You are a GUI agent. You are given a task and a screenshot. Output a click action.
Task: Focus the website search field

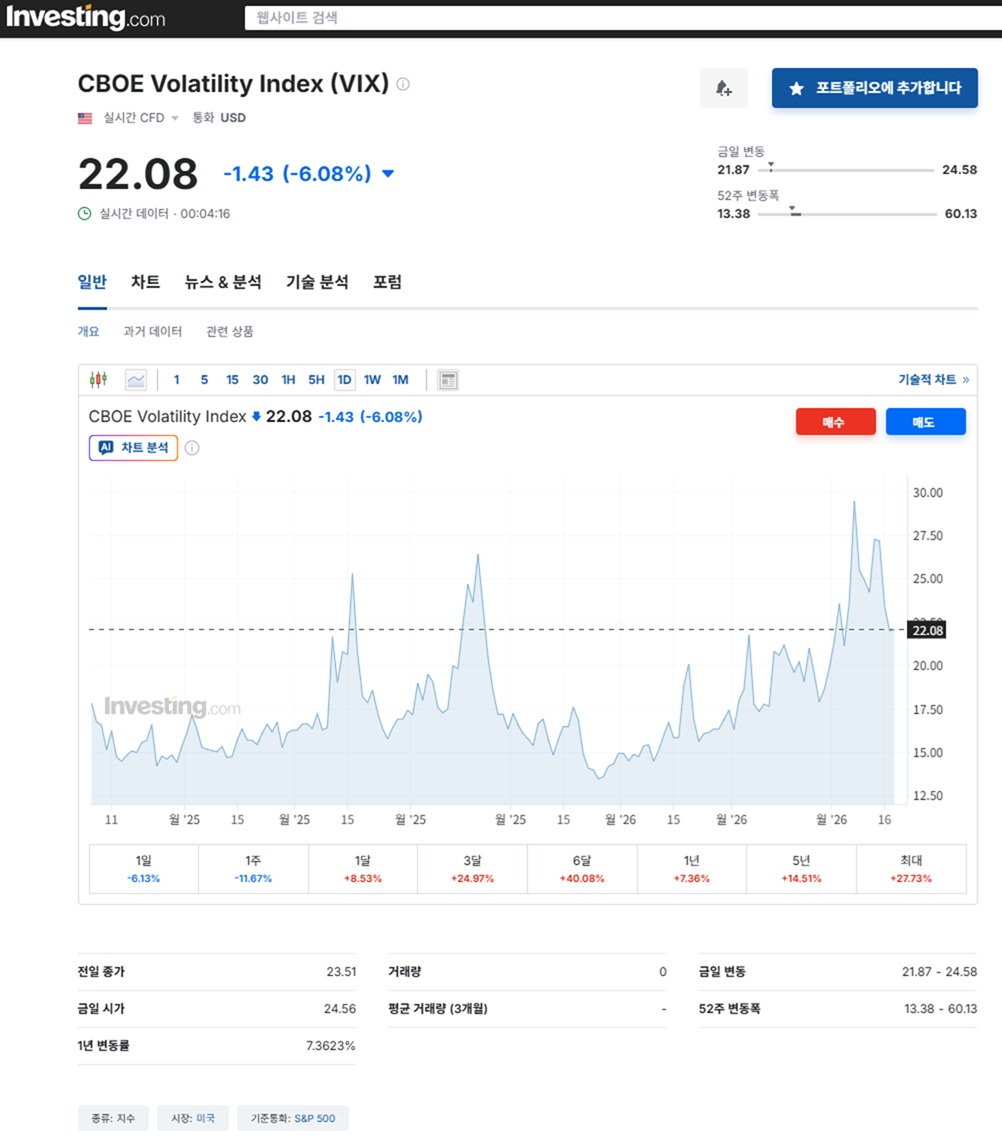pyautogui.click(x=623, y=17)
